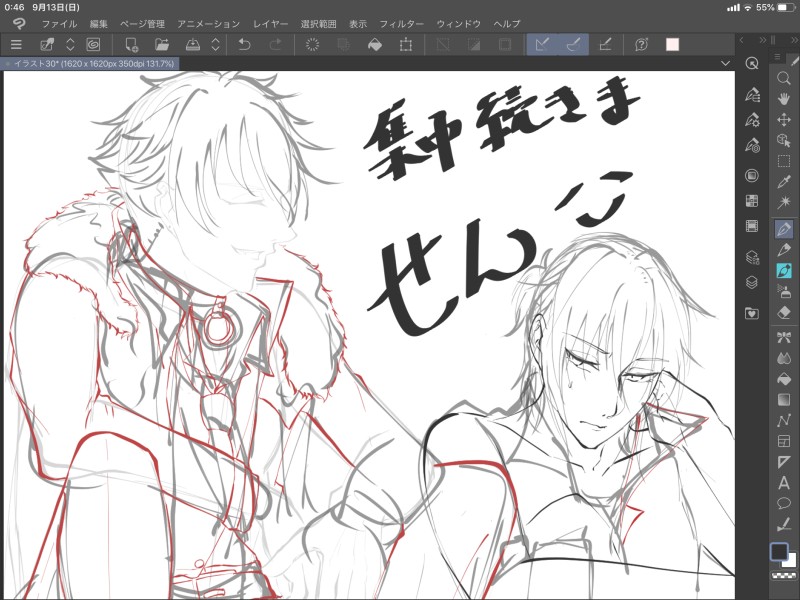Open the アニメーション menu

(208, 24)
